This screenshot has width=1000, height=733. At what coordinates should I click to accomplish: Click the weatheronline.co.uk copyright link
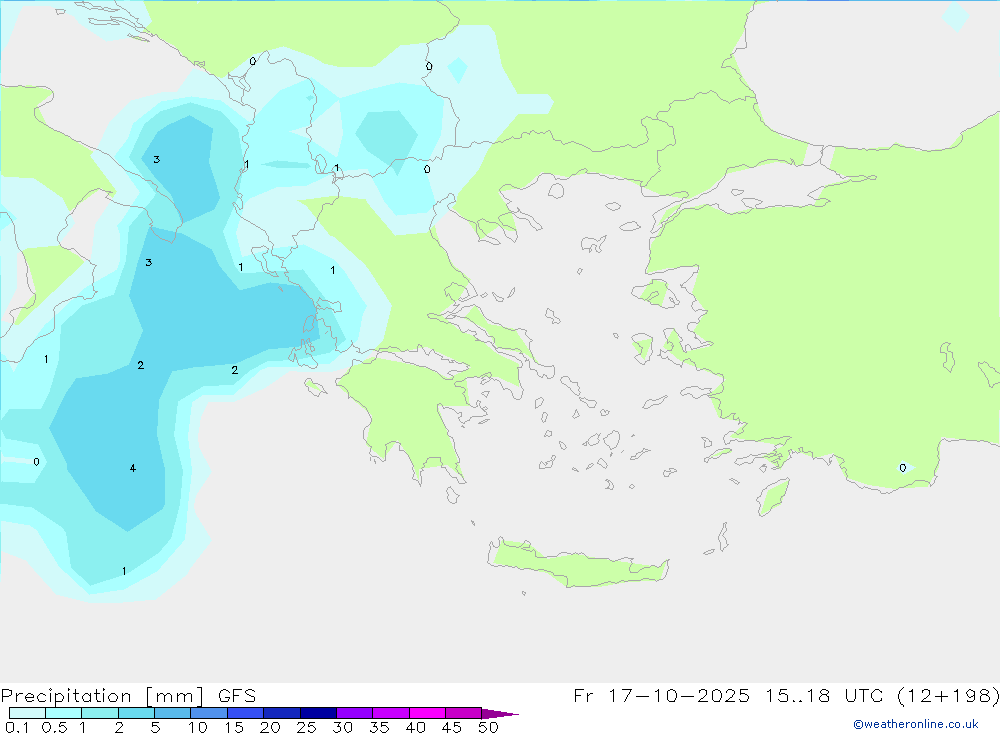tap(915, 724)
